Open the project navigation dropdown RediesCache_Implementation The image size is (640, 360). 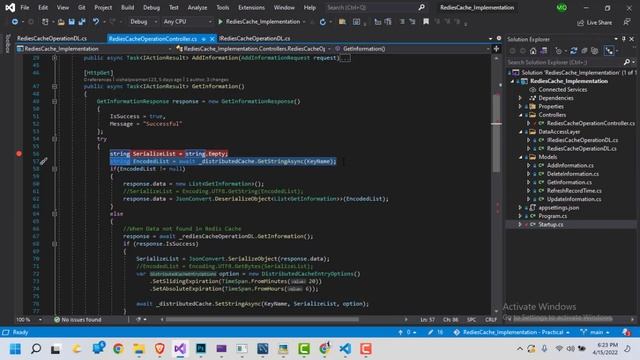click(x=94, y=49)
